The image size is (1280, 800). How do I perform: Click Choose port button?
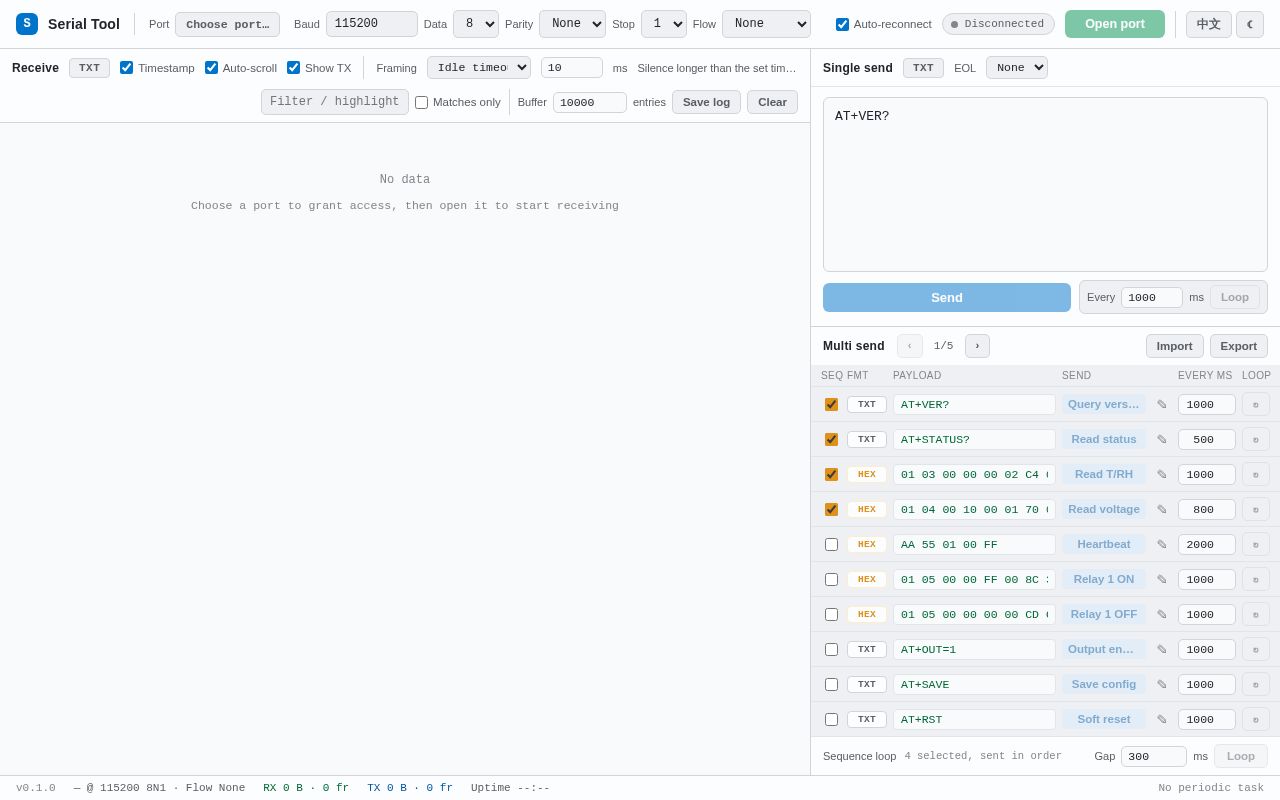[227, 24]
